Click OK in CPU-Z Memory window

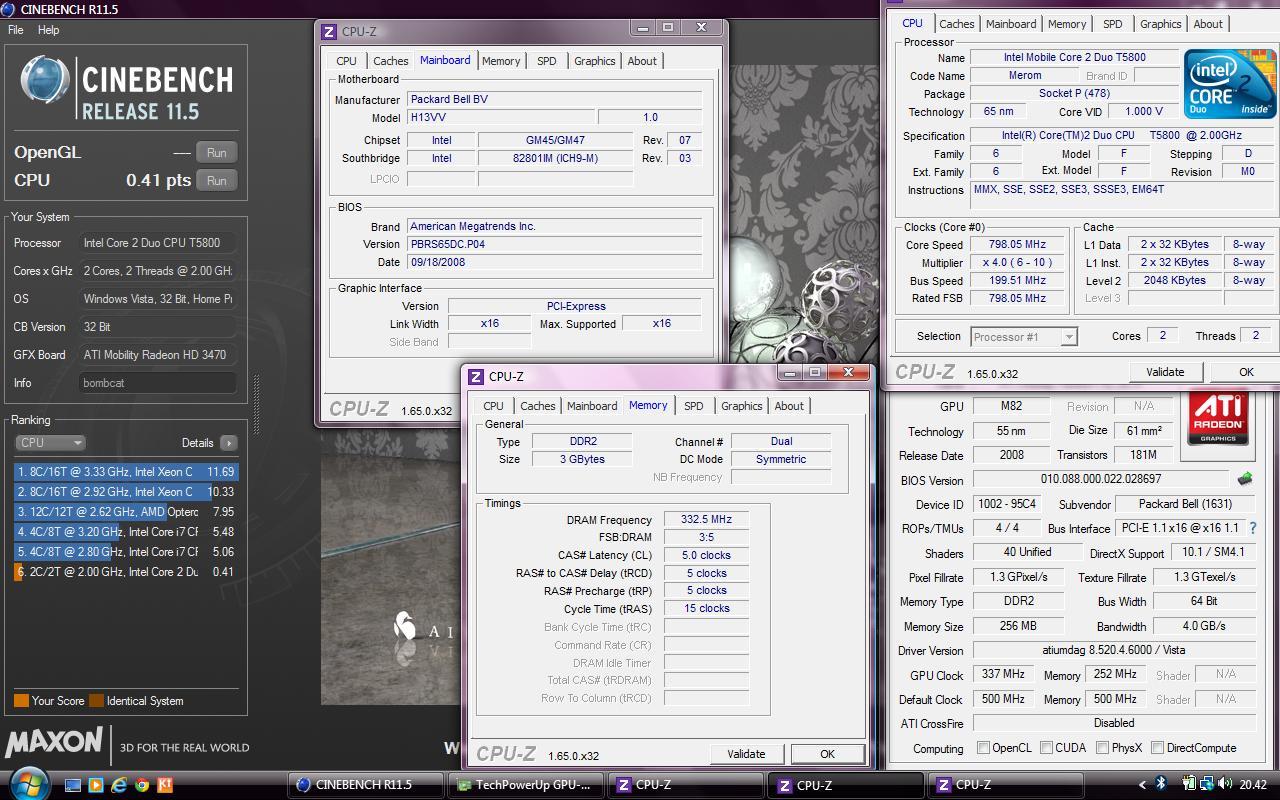coord(827,754)
